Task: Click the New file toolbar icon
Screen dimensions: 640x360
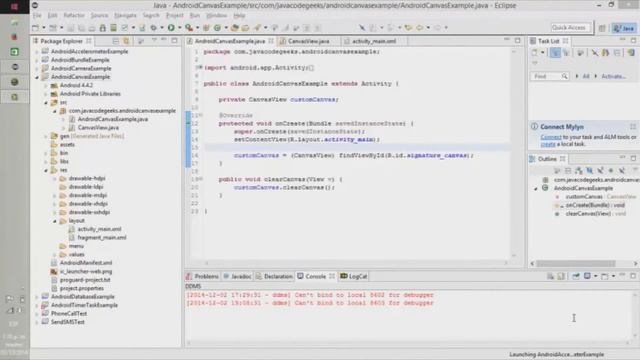Action: point(36,28)
